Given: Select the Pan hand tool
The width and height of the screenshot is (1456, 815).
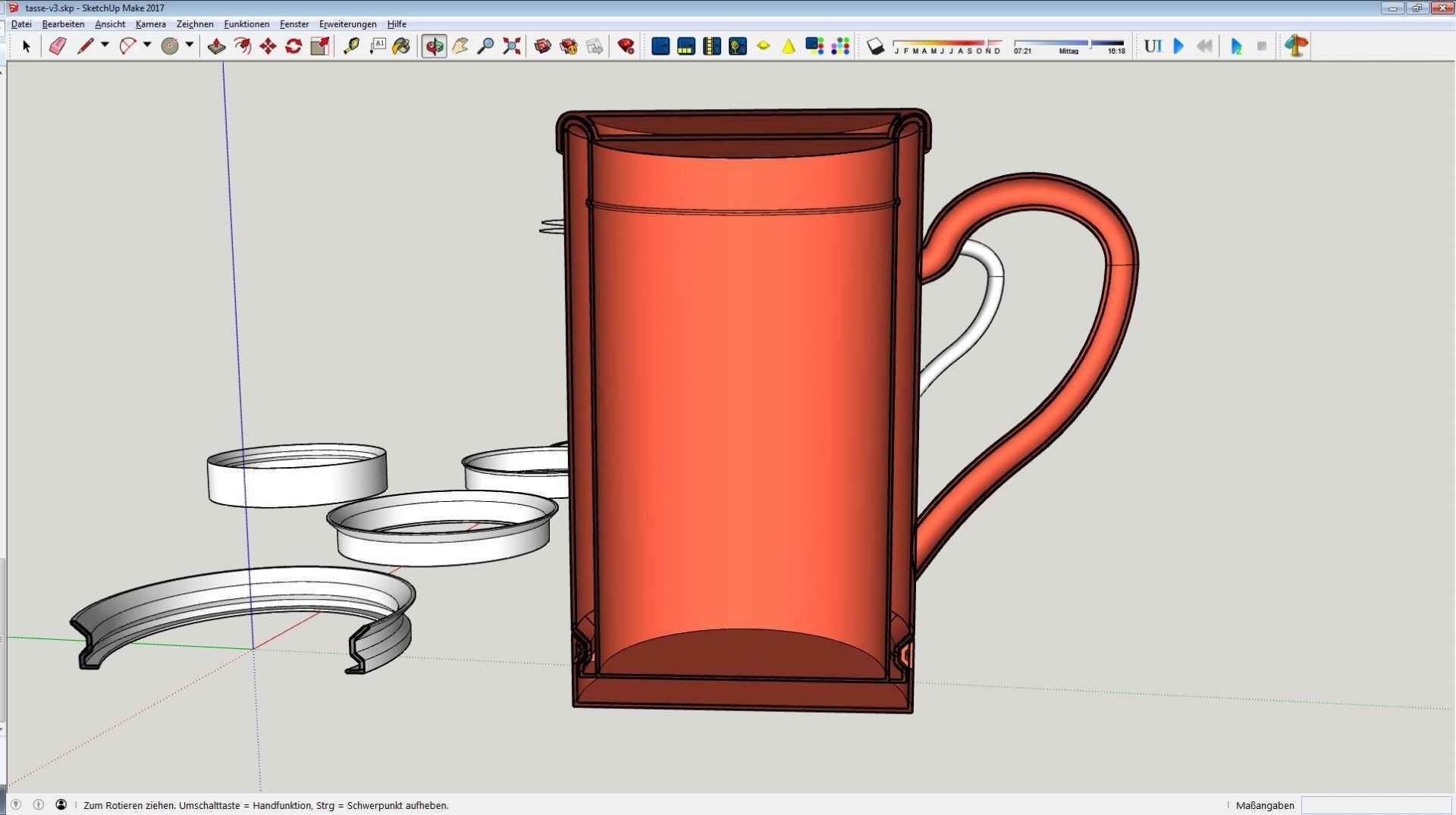Looking at the screenshot, I should coord(460,46).
